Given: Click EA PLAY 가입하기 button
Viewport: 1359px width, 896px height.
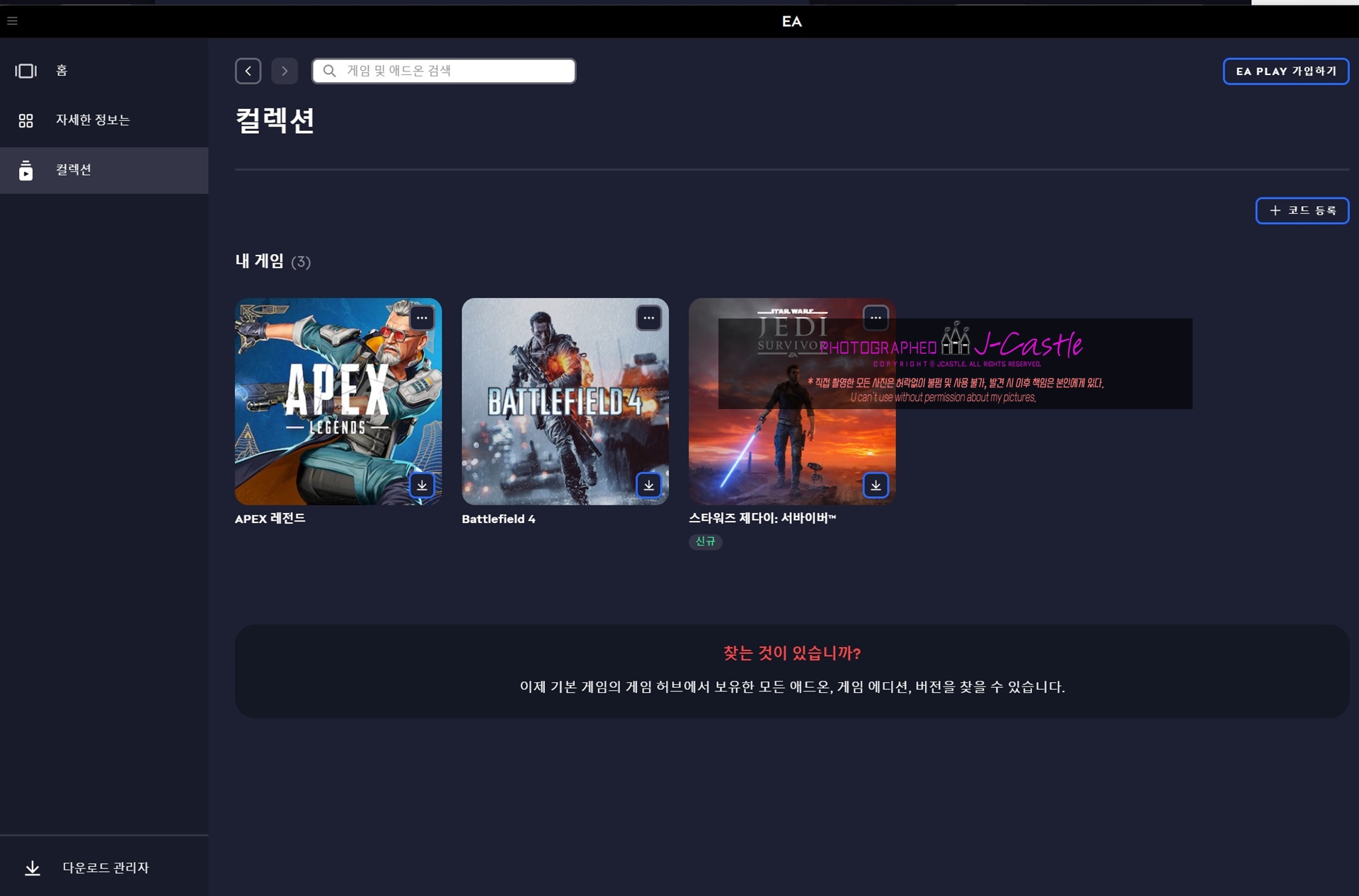Looking at the screenshot, I should coord(1286,71).
